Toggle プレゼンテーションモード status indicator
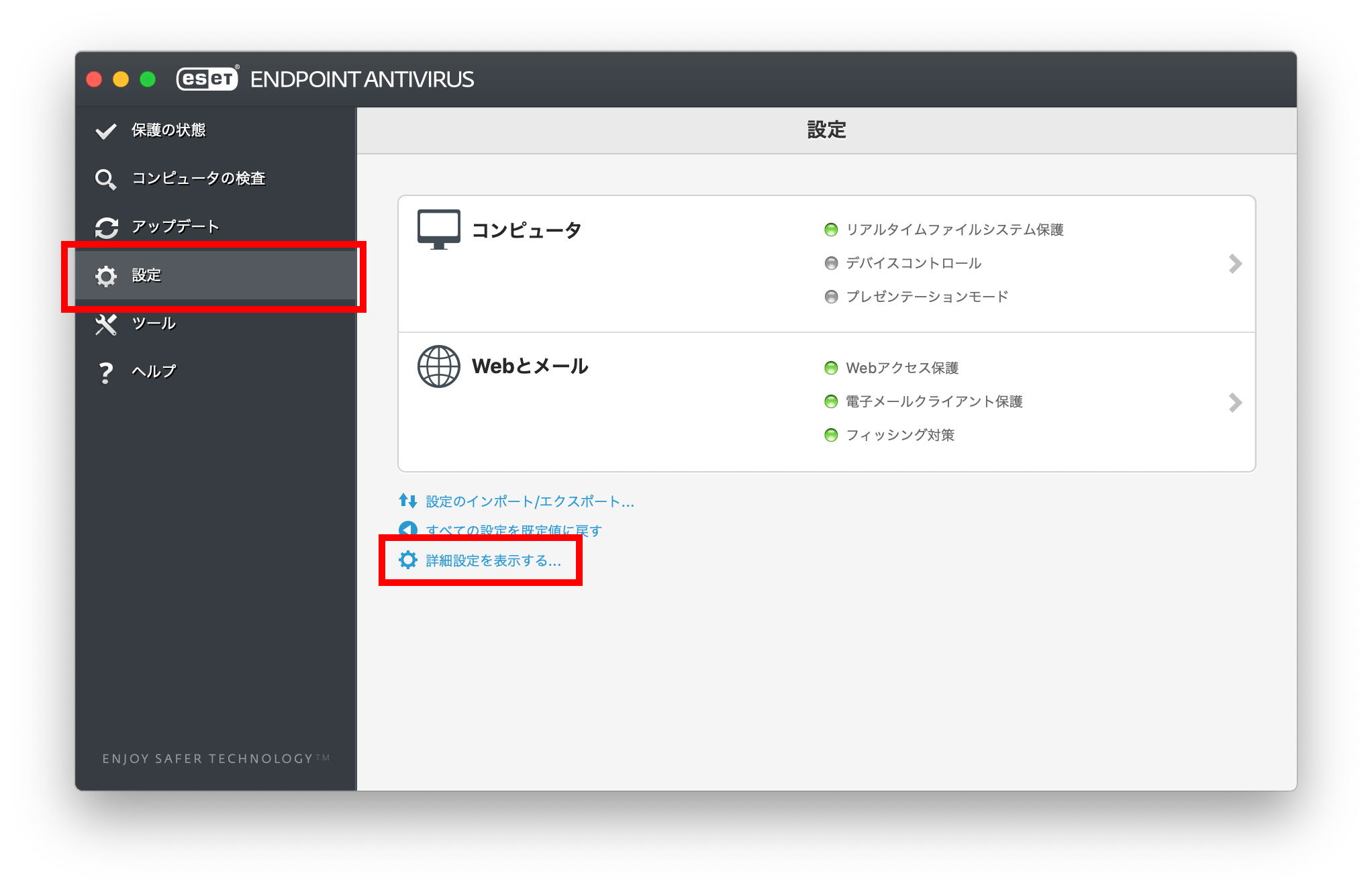Image resolution: width=1372 pixels, height=890 pixels. pyautogui.click(x=831, y=297)
